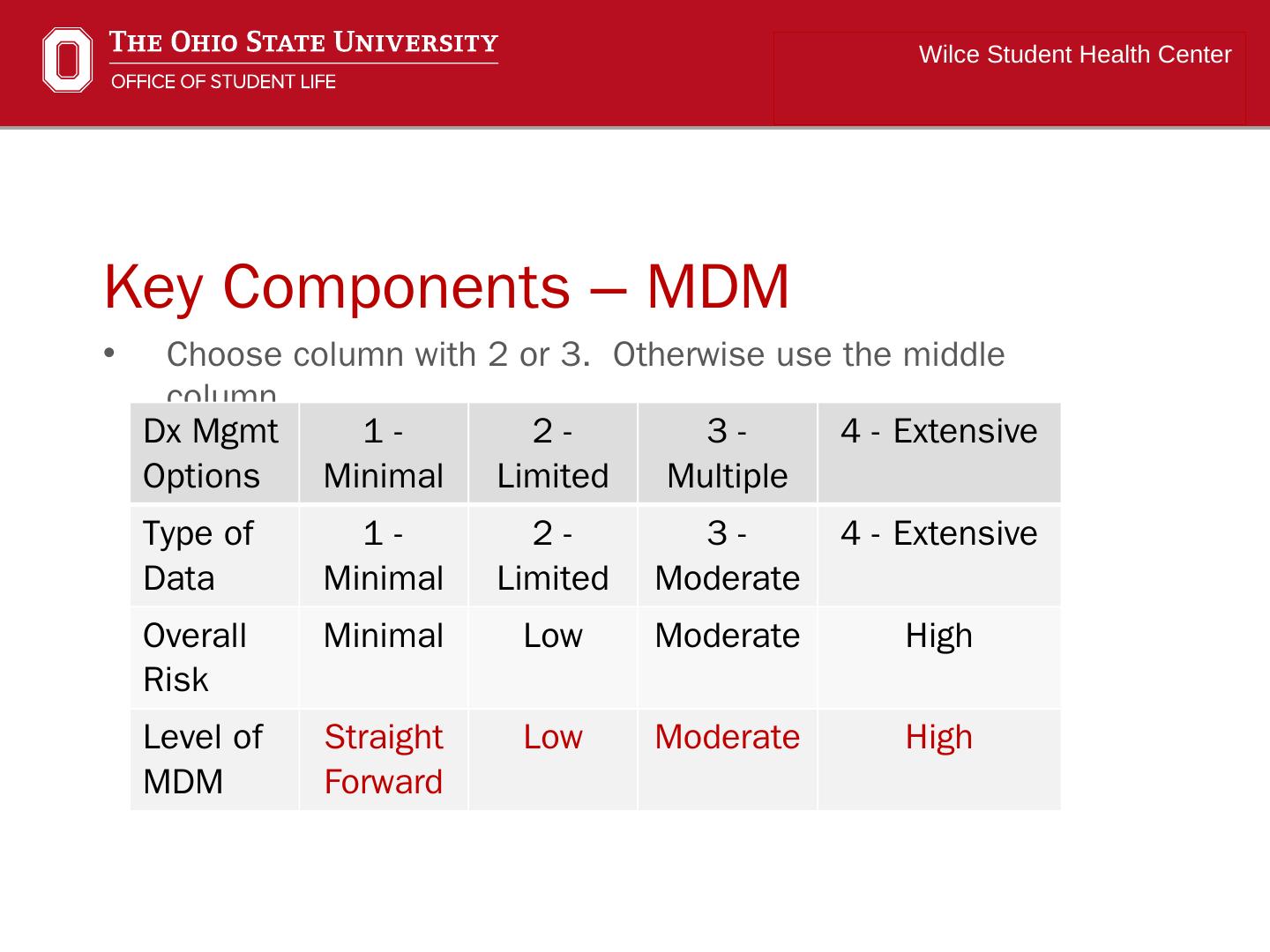This screenshot has width=1270, height=952.
Task: Click The Ohio State University wordmark
Action: pos(303,42)
